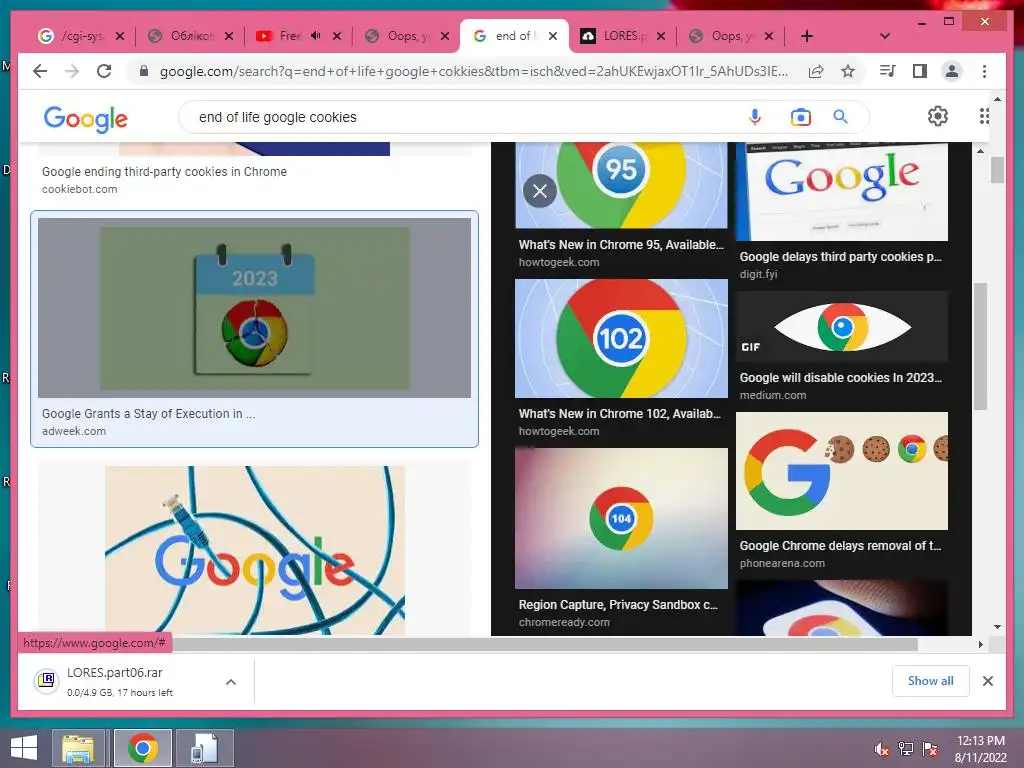Close the downloads bar
This screenshot has width=1024, height=768.
pyautogui.click(x=987, y=681)
